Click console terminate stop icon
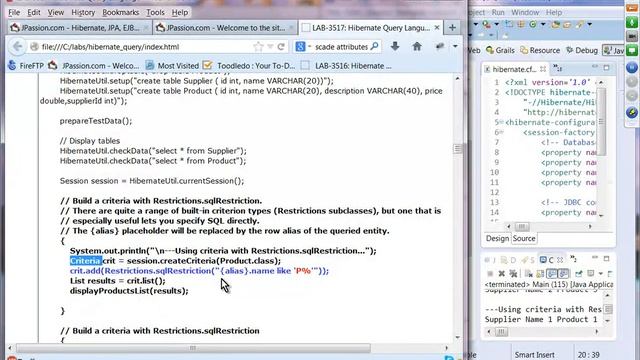Viewport: 640px width, 360px height. click(x=490, y=273)
